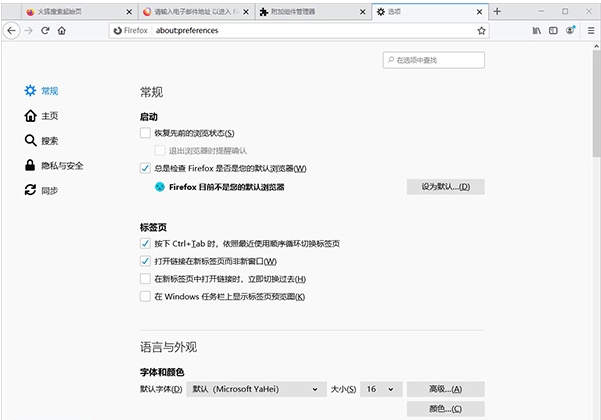Reload the current page
Screen dimensions: 601x420
pos(45,30)
